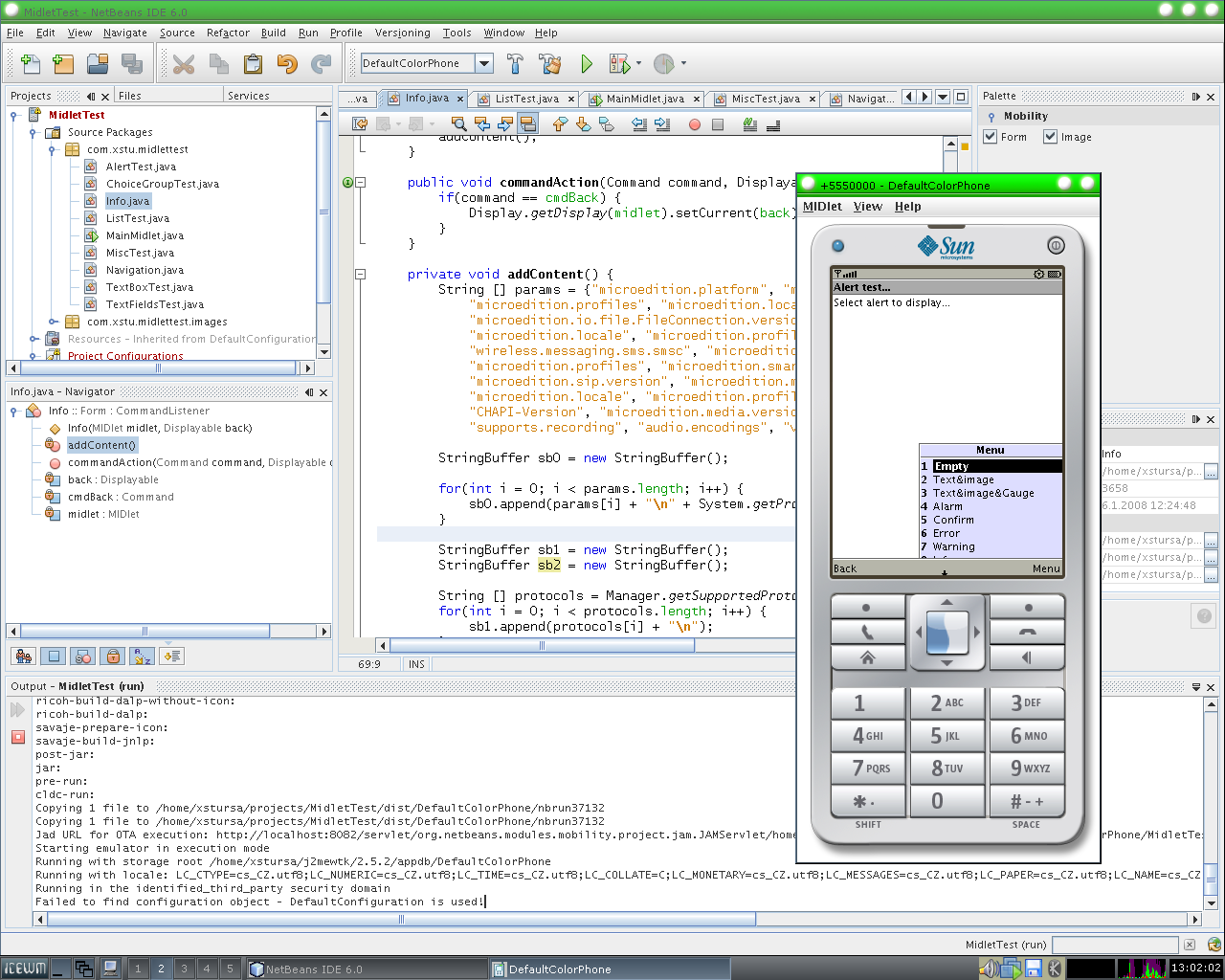Click the Build Main Project hammer icon
Image resolution: width=1225 pixels, height=980 pixels.
pos(515,64)
